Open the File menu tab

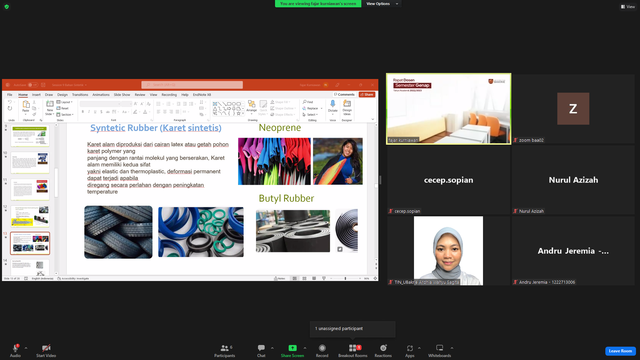(x=9, y=95)
